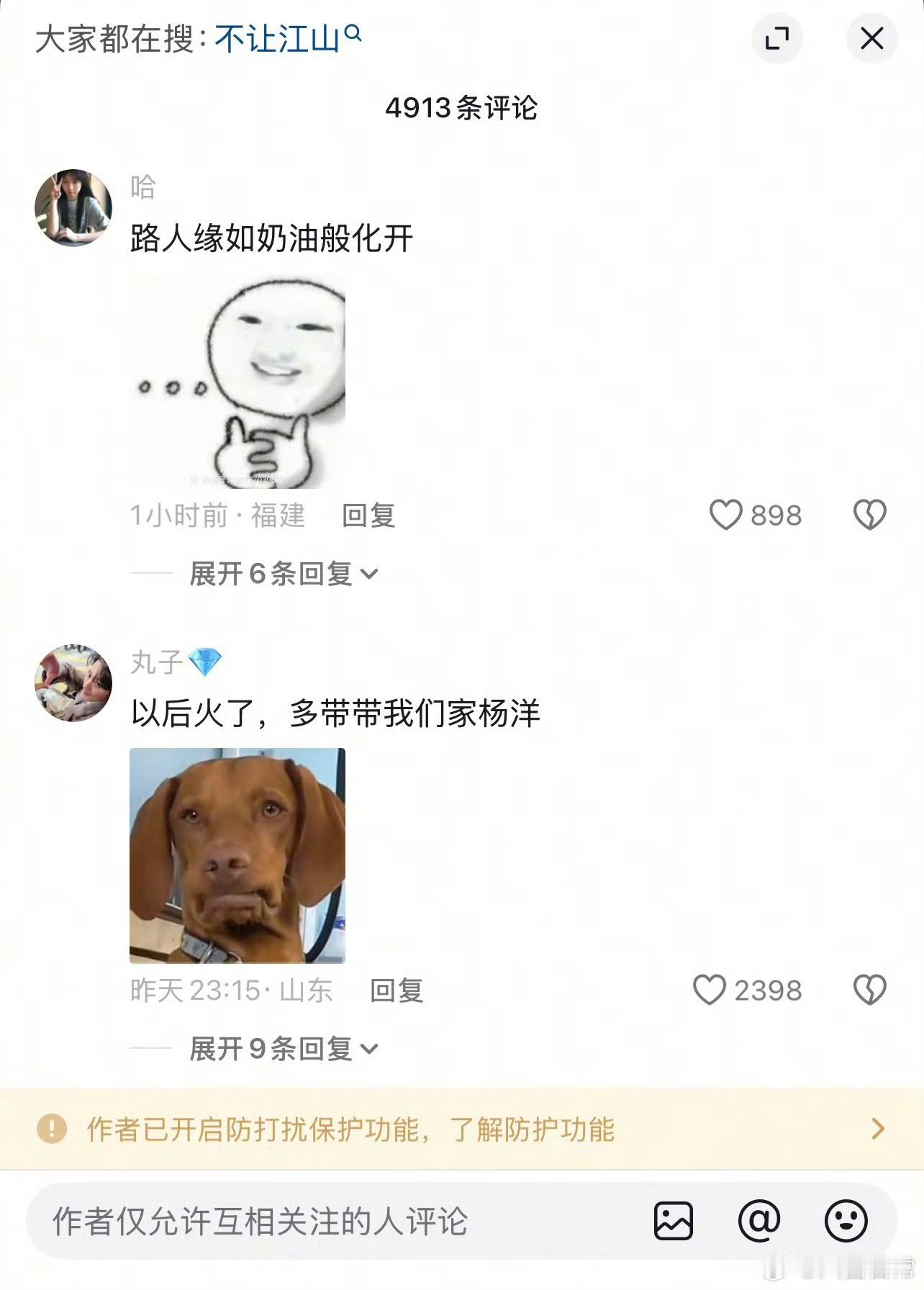Open trending search 不让江山
This screenshot has height=1290, width=924.
277,39
